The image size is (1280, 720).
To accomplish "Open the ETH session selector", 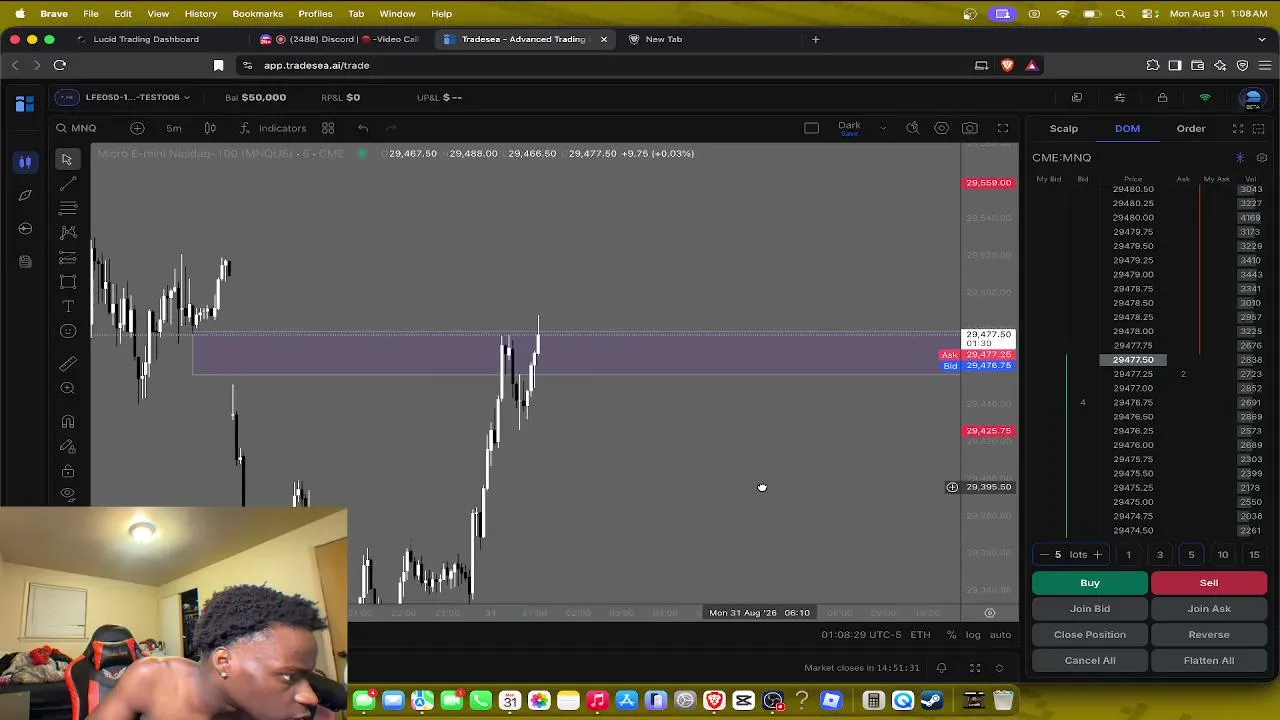I will pyautogui.click(x=920, y=635).
